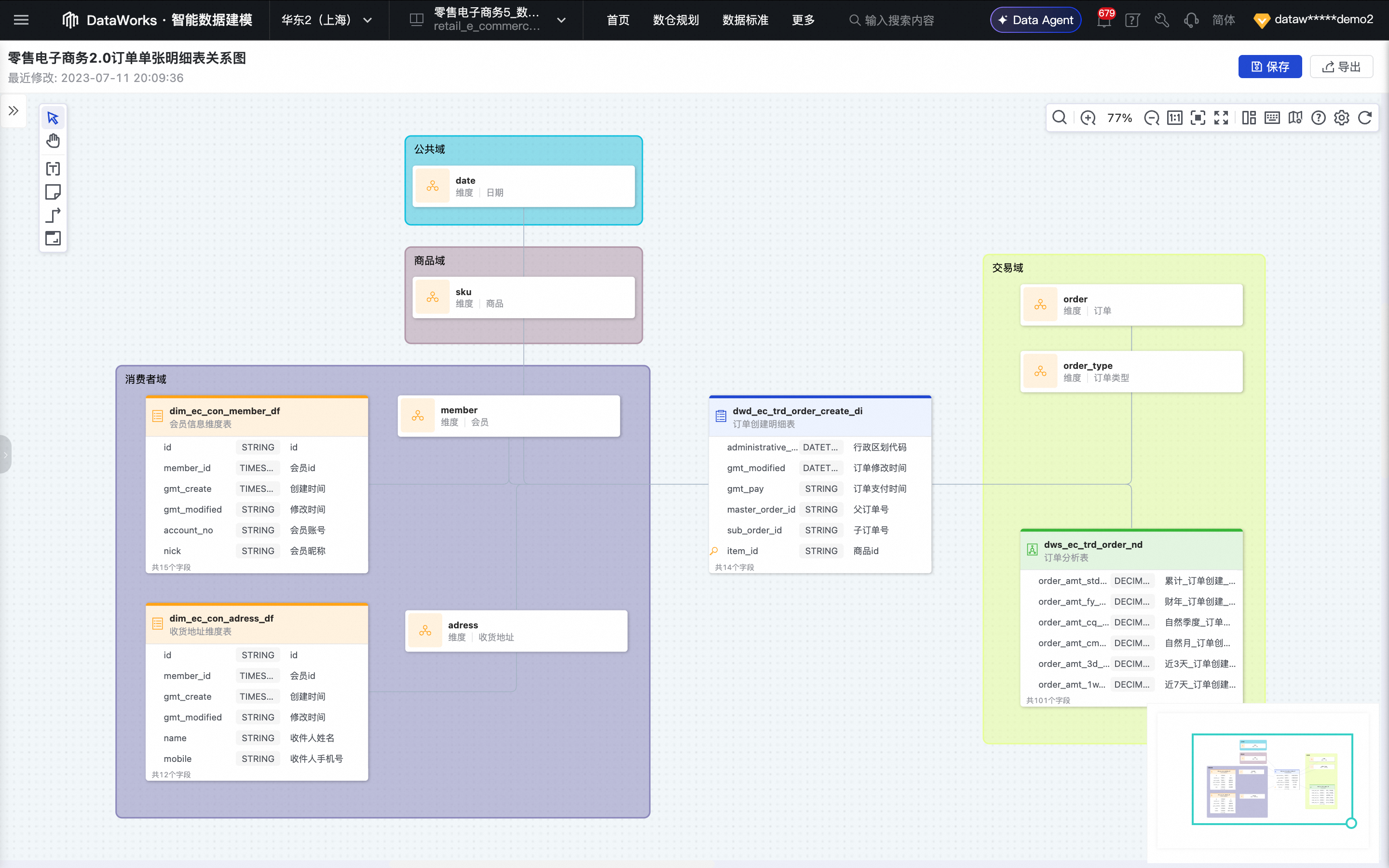This screenshot has height=868, width=1389.
Task: Activate the hand pan tool
Action: click(x=53, y=141)
